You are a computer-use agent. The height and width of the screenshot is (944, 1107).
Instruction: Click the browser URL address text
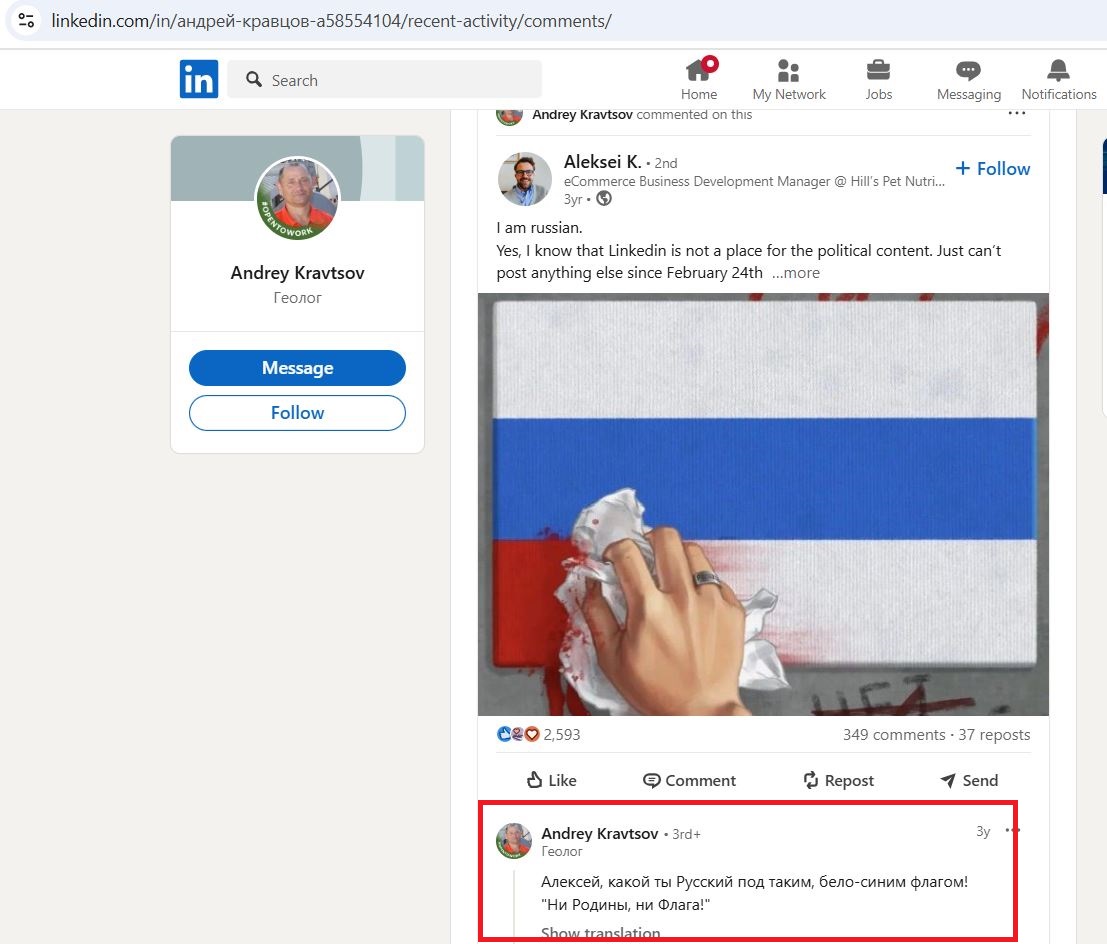[331, 21]
